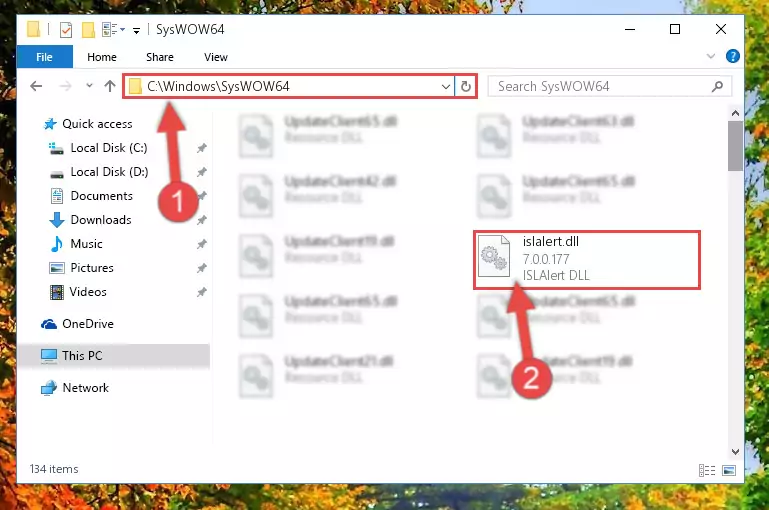
Task: Select Quick access in navigation pane
Action: 97,124
